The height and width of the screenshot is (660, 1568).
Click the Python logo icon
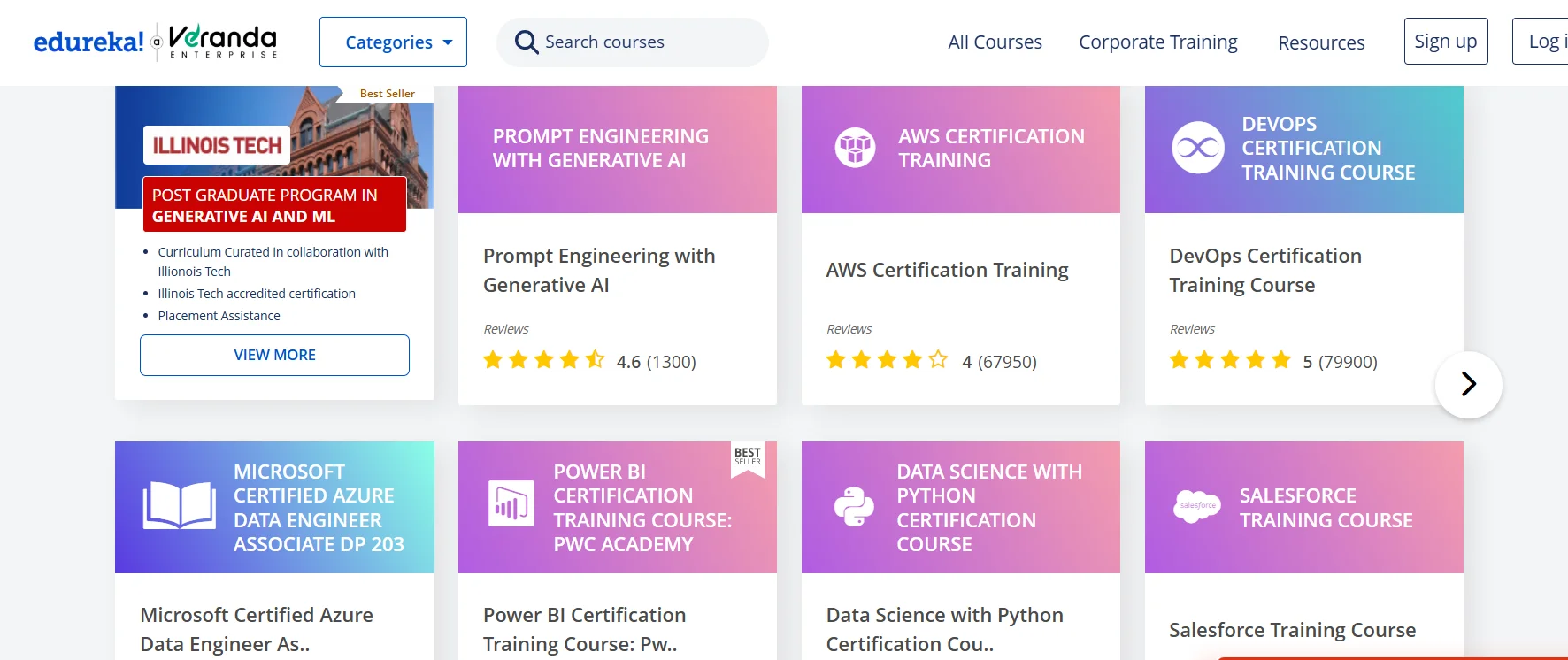pyautogui.click(x=854, y=507)
